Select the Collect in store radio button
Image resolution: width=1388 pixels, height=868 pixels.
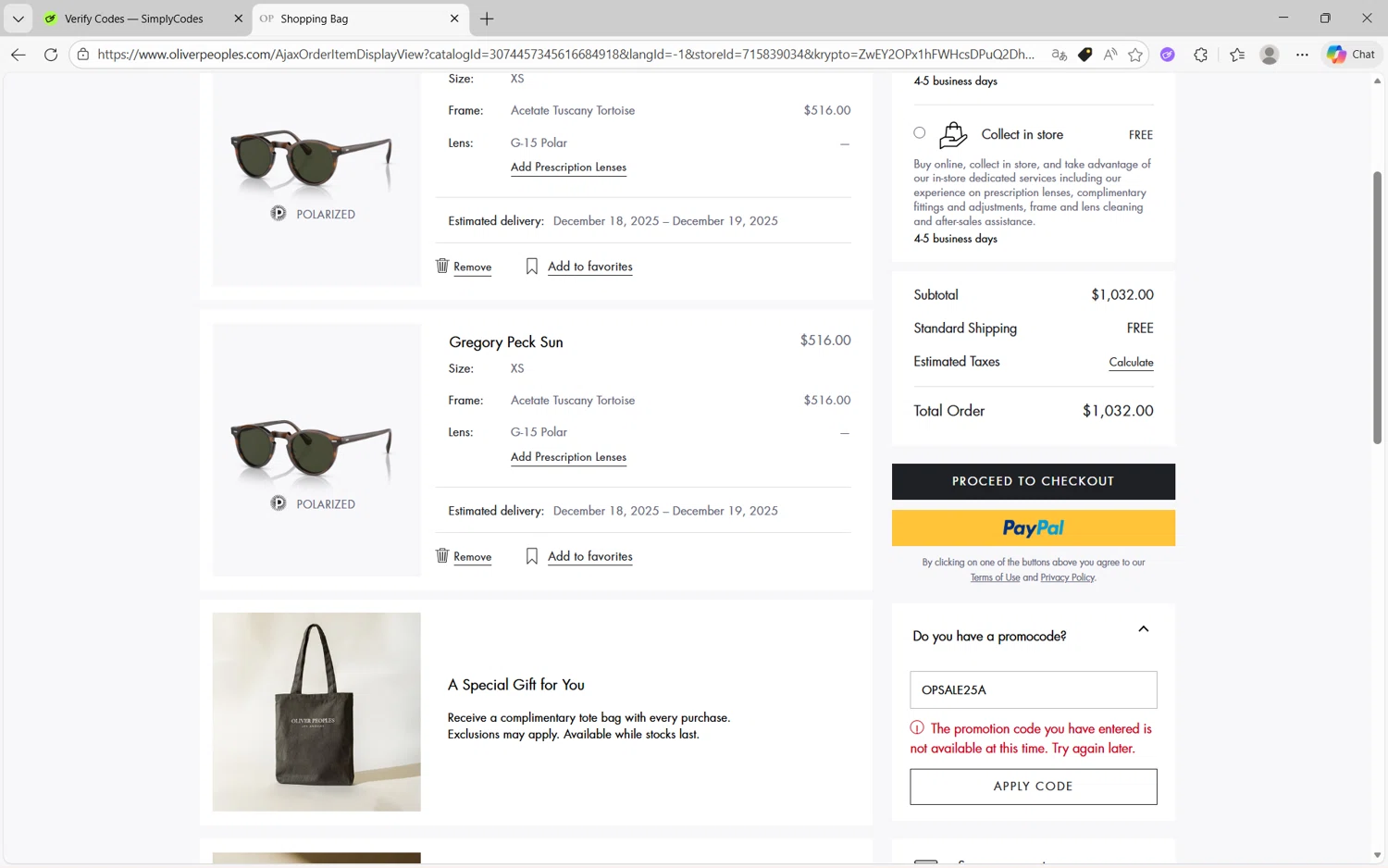pos(919,132)
